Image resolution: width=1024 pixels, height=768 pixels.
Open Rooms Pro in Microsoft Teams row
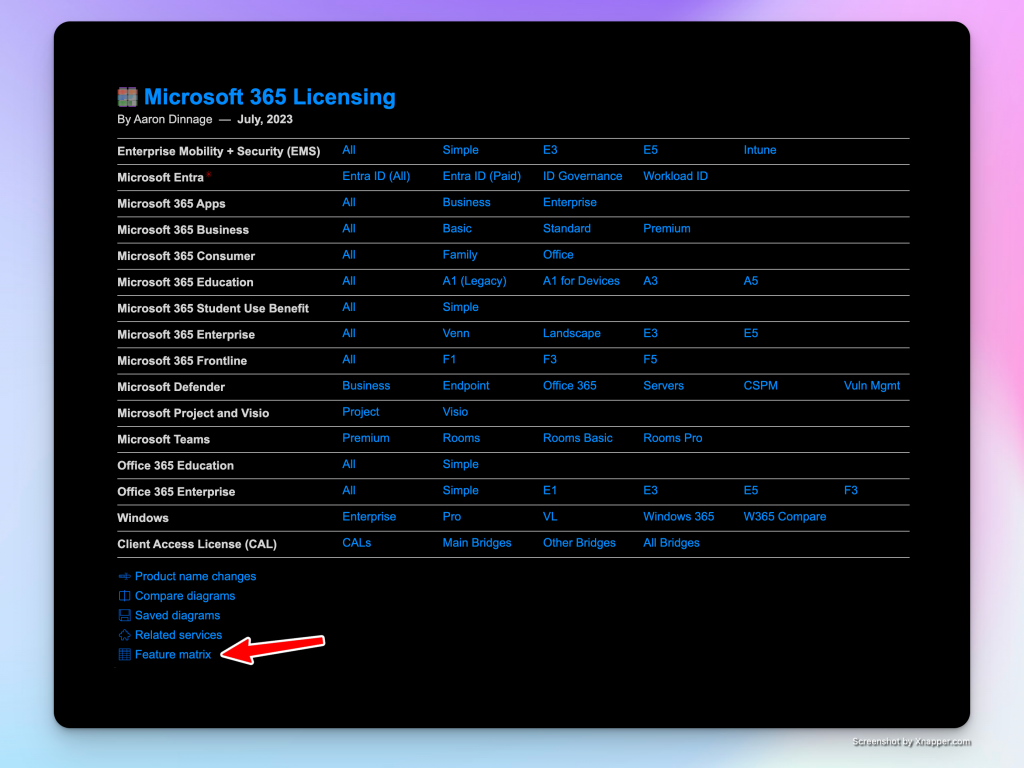[672, 438]
